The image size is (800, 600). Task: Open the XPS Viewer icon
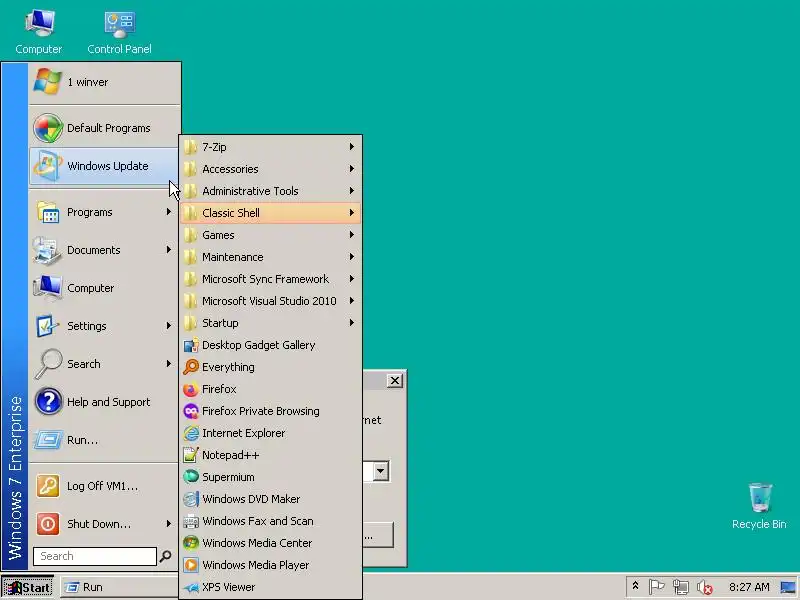190,587
